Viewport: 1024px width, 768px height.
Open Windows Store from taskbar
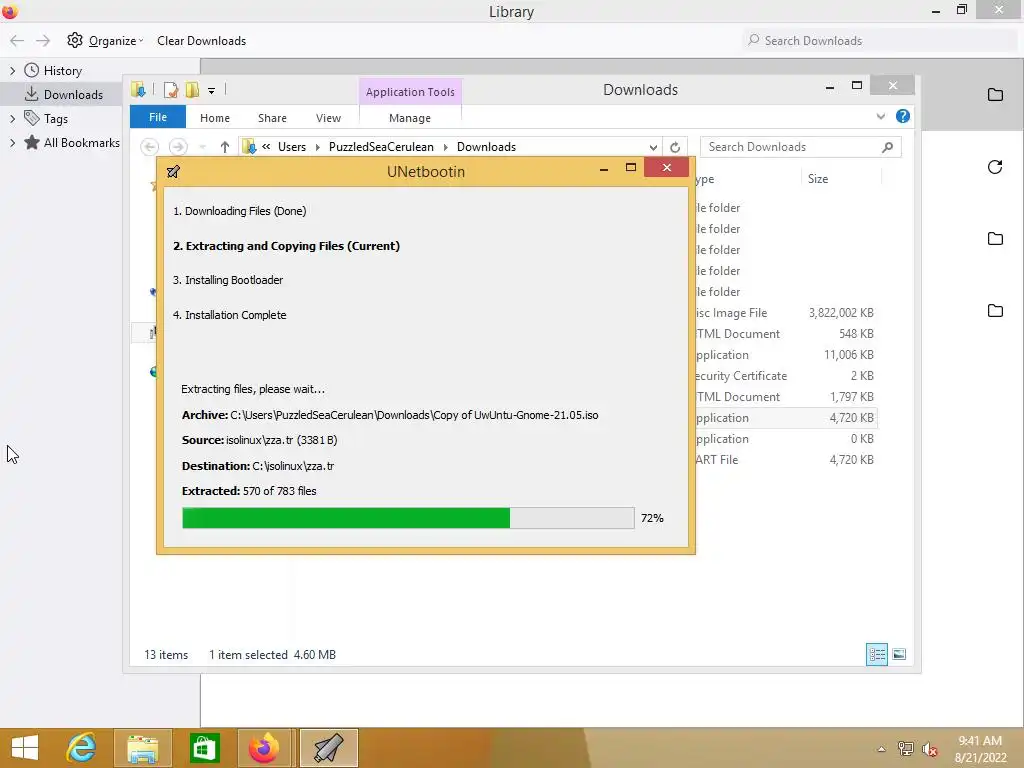pyautogui.click(x=204, y=748)
